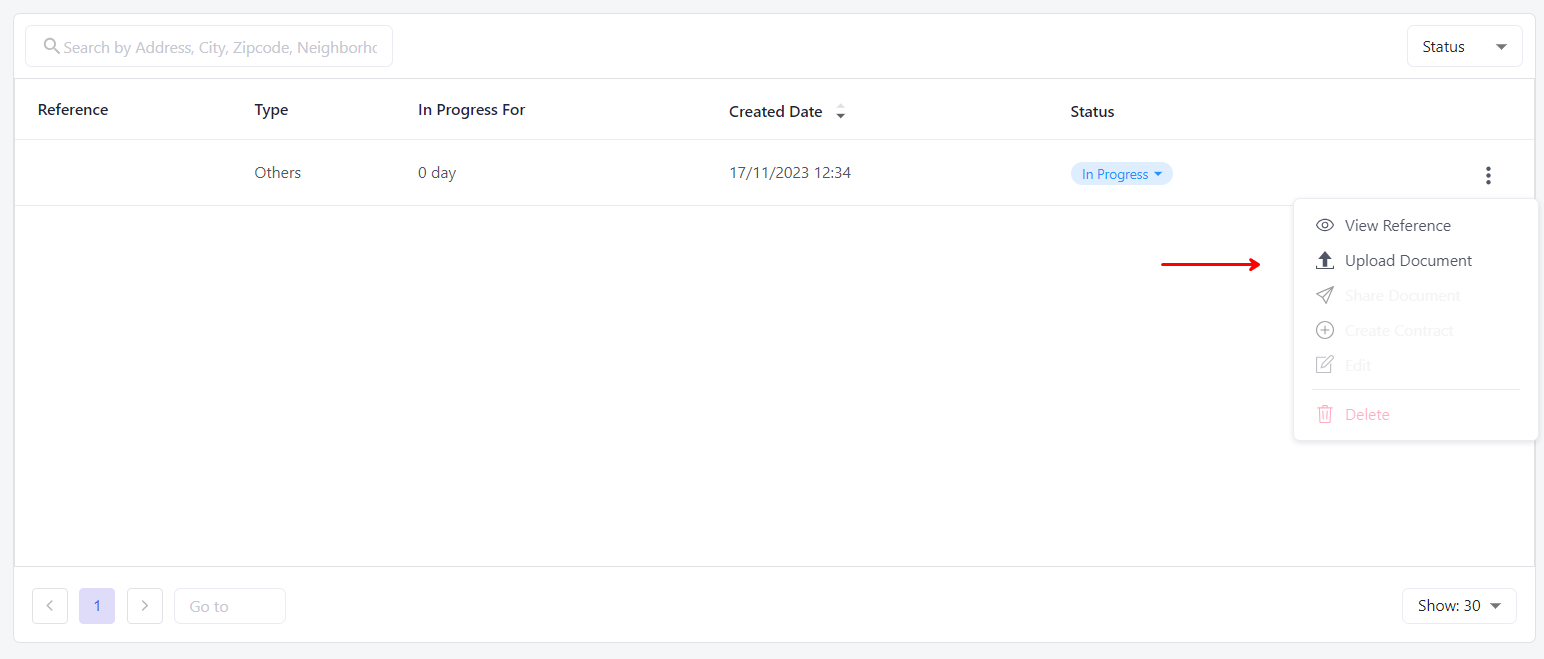1544x659 pixels.
Task: Select View Reference from the menu
Action: (x=1397, y=226)
